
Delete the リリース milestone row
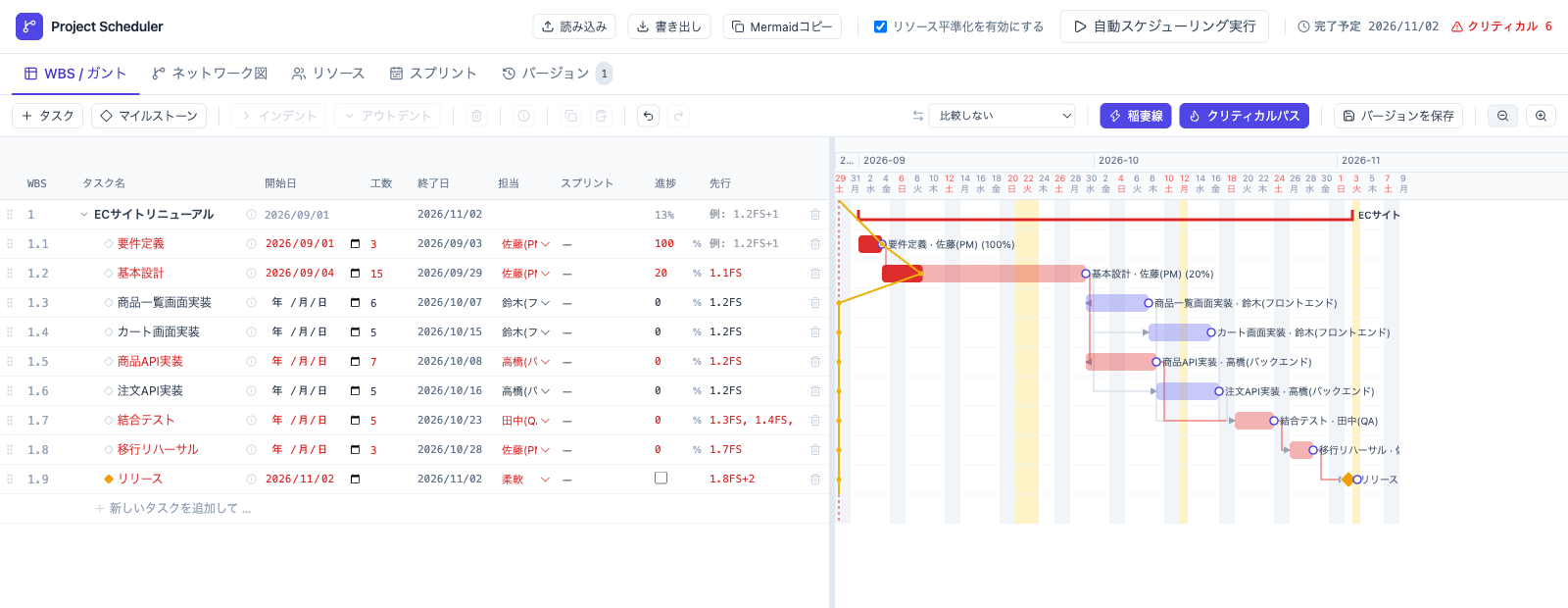click(x=815, y=479)
